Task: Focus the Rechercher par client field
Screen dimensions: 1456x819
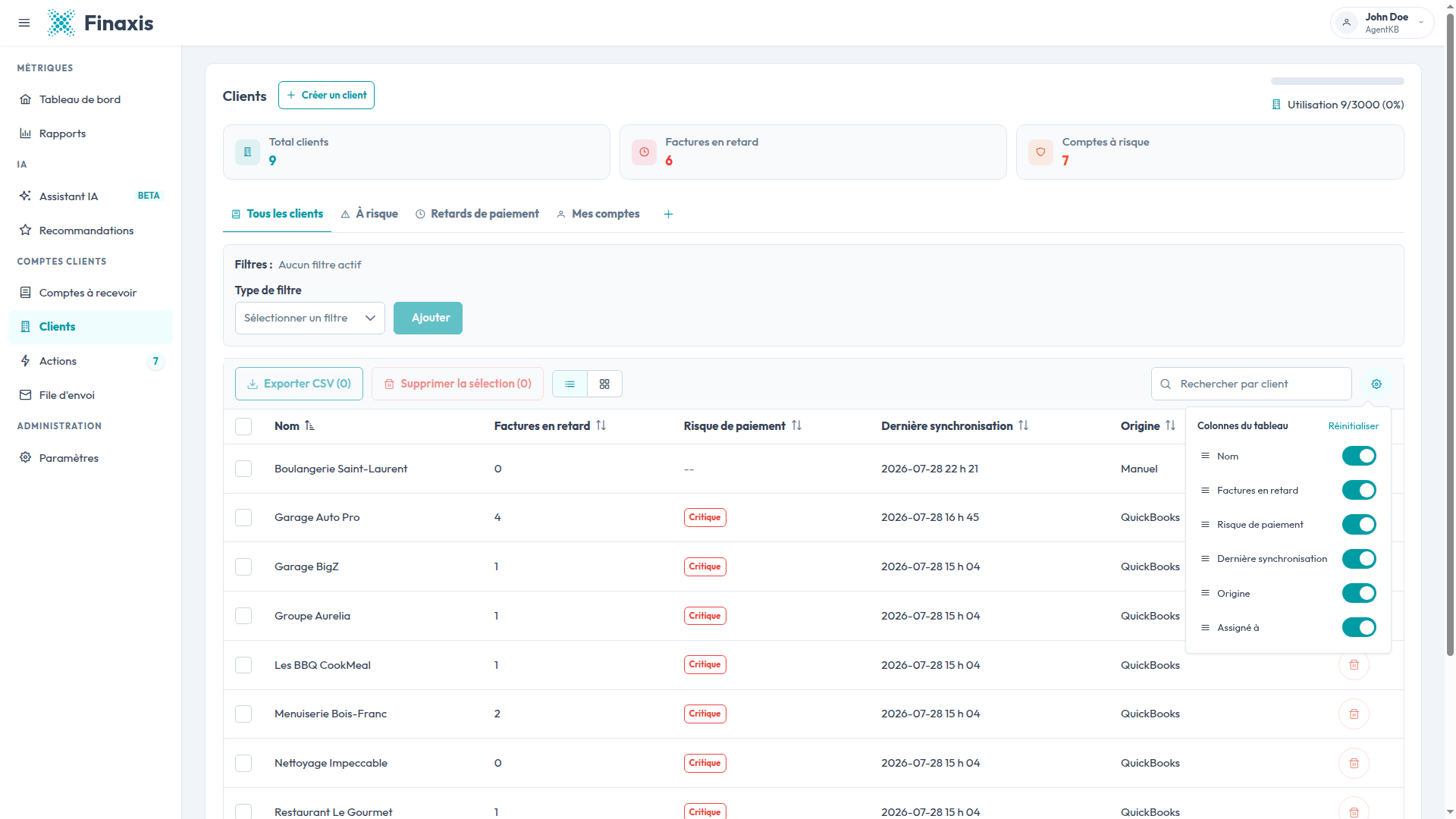Action: (x=1251, y=384)
